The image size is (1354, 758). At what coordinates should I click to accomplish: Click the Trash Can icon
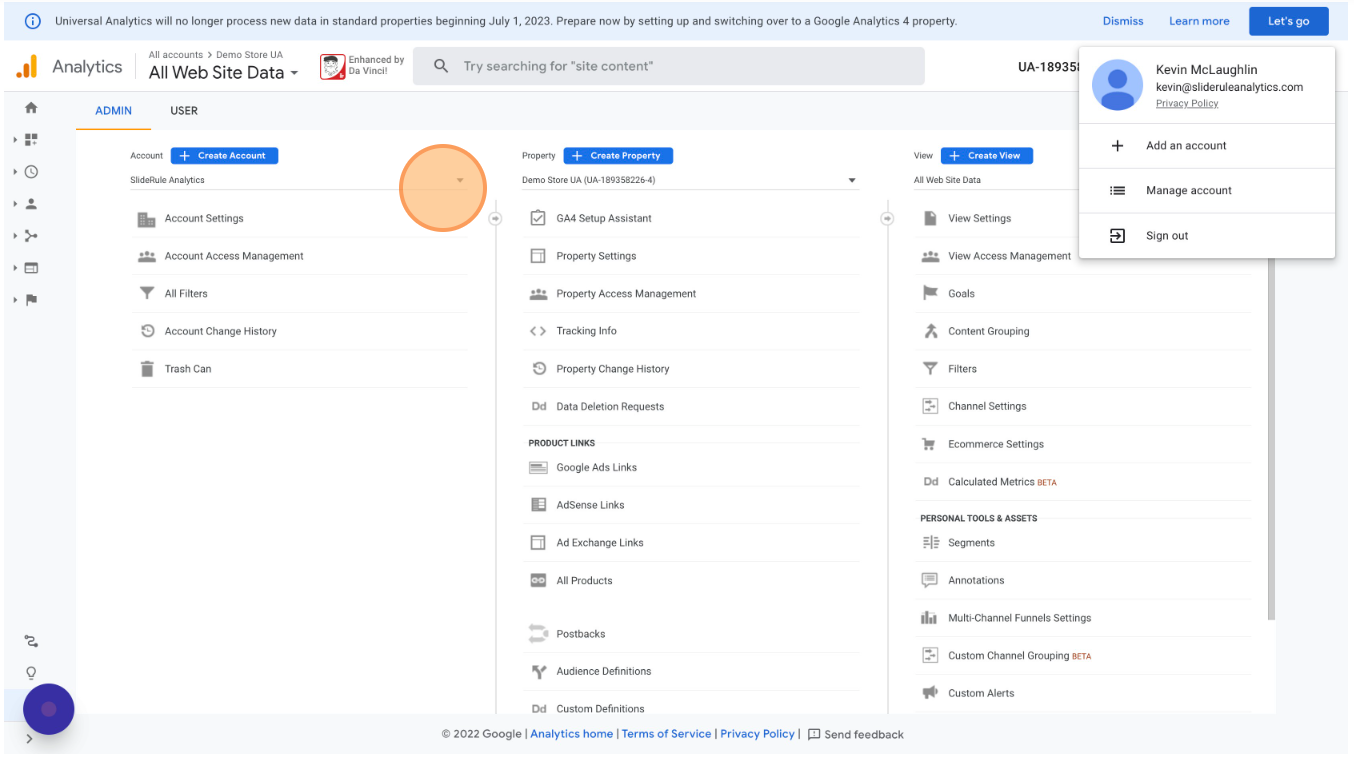click(x=147, y=369)
